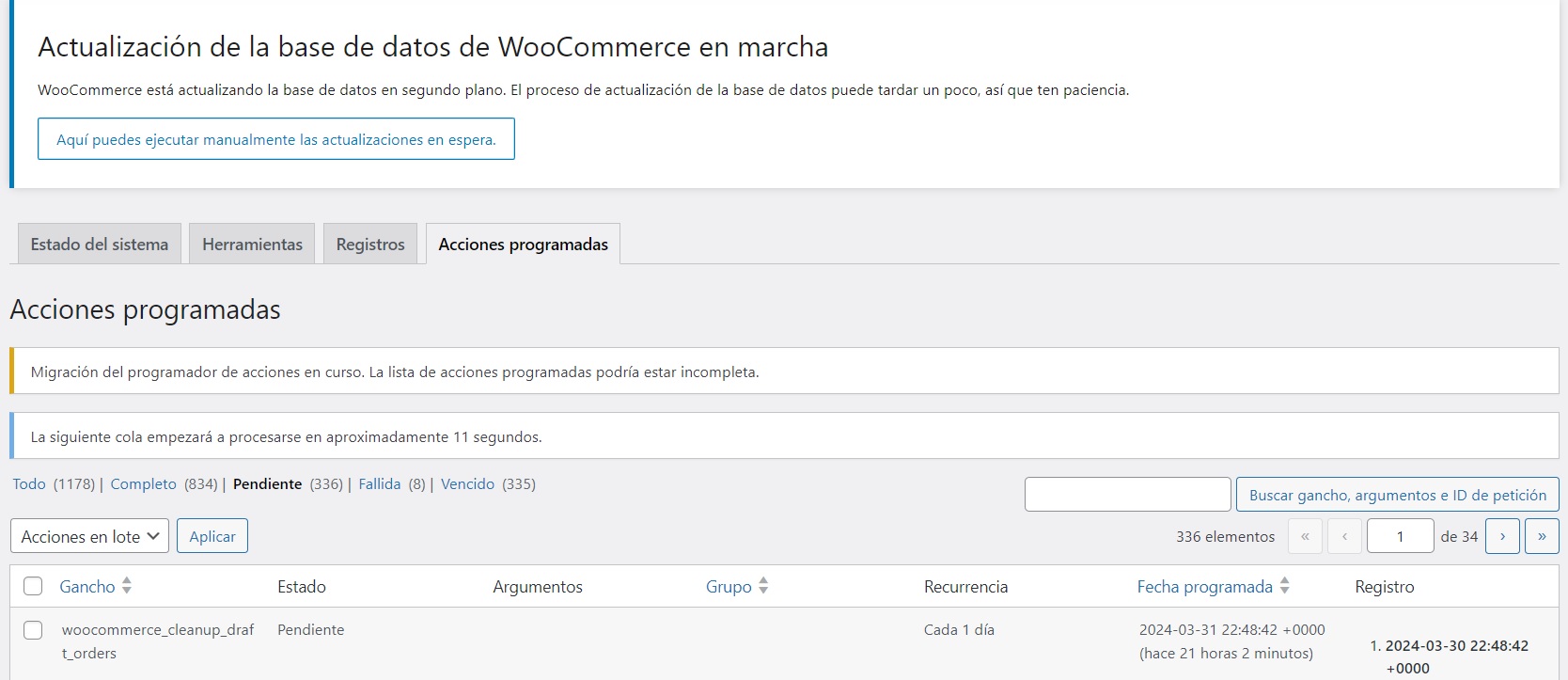Viewport: 1568px width, 680px height.
Task: Toggle select-all checkbox in table header
Action: coord(33,586)
